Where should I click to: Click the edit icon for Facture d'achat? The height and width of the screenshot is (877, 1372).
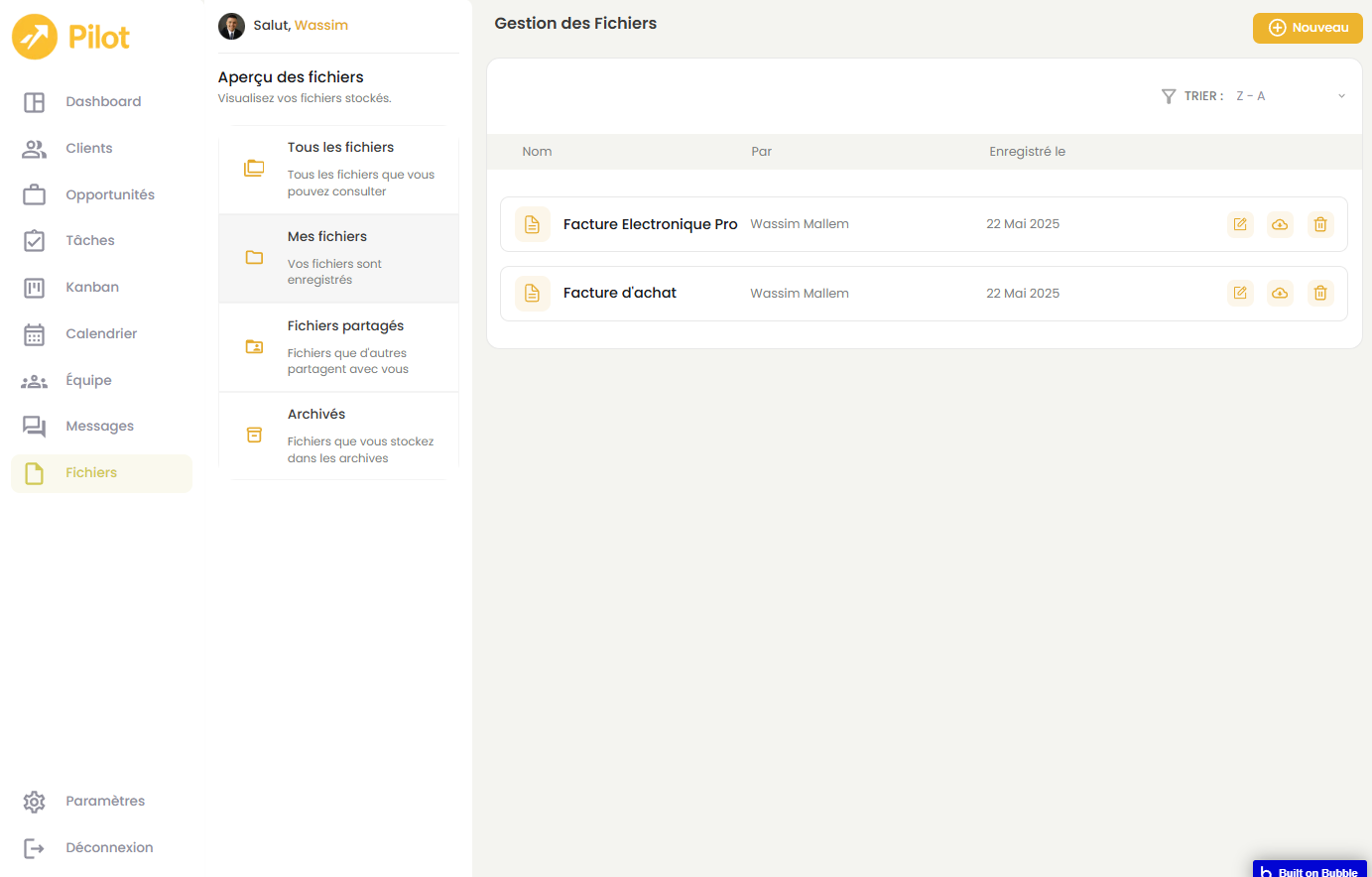1240,293
